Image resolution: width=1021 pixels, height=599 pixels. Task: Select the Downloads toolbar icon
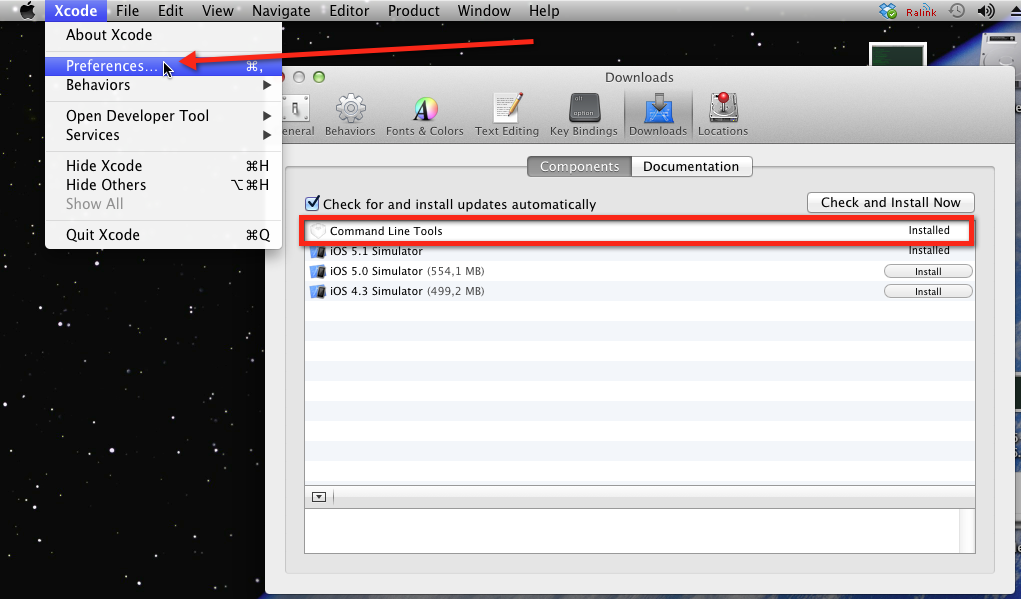coord(658,115)
